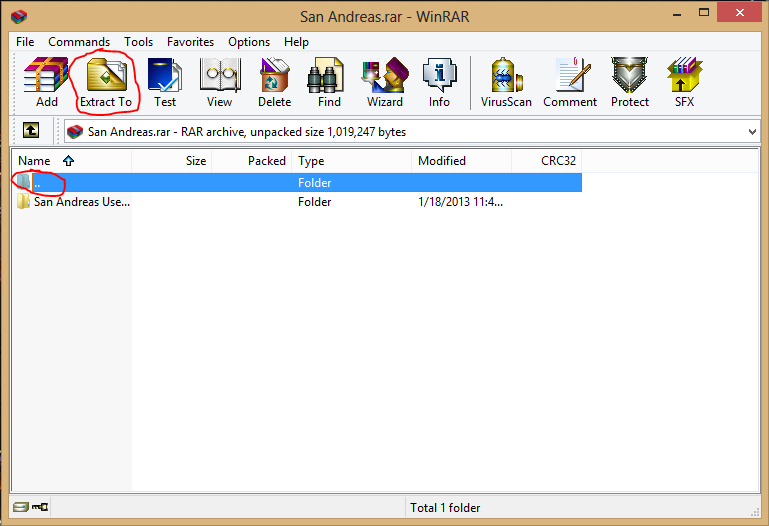Image resolution: width=769 pixels, height=526 pixels.
Task: Run VirusScan on the archive
Action: coord(506,82)
